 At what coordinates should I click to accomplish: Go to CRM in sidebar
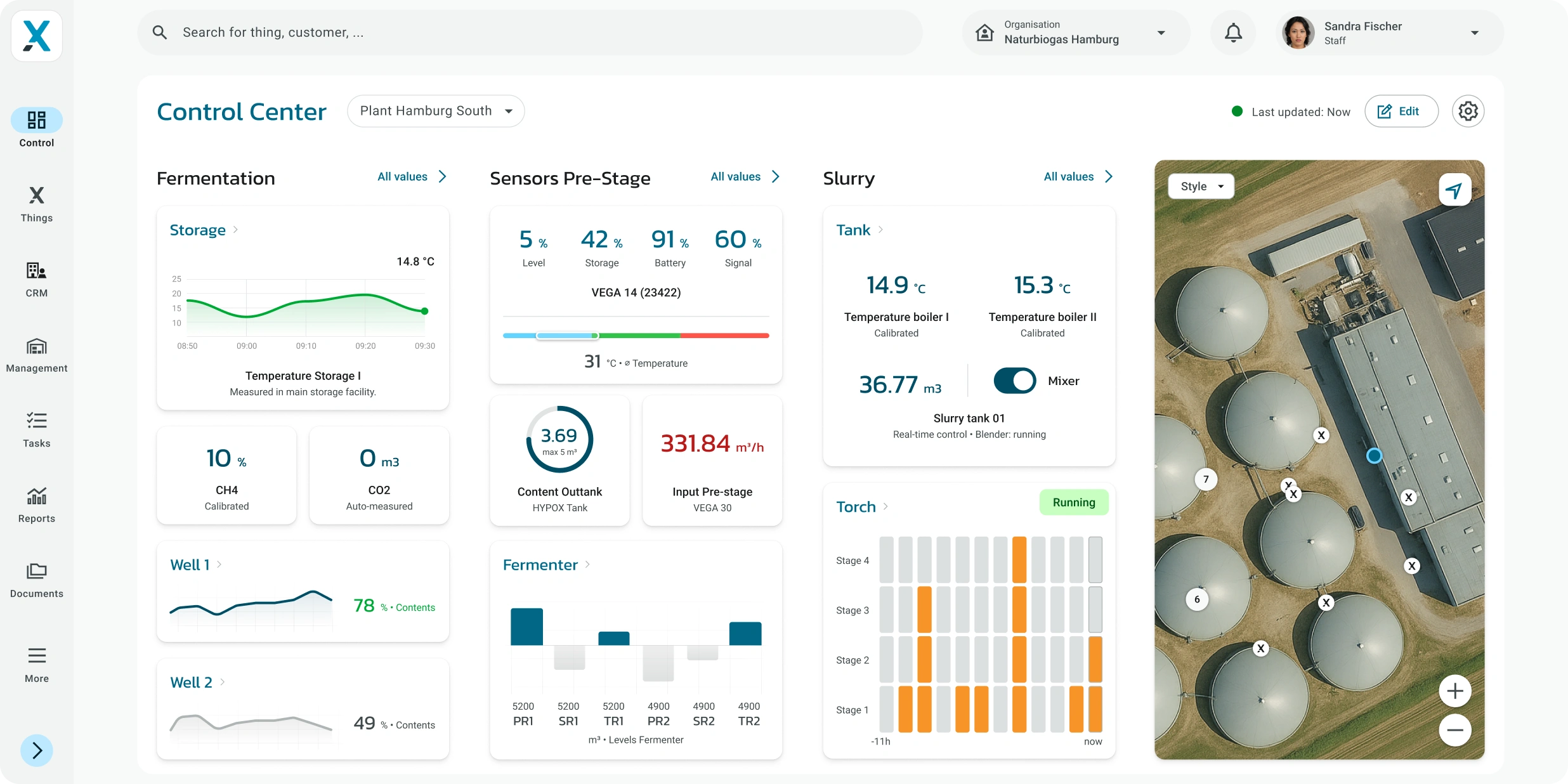point(37,279)
